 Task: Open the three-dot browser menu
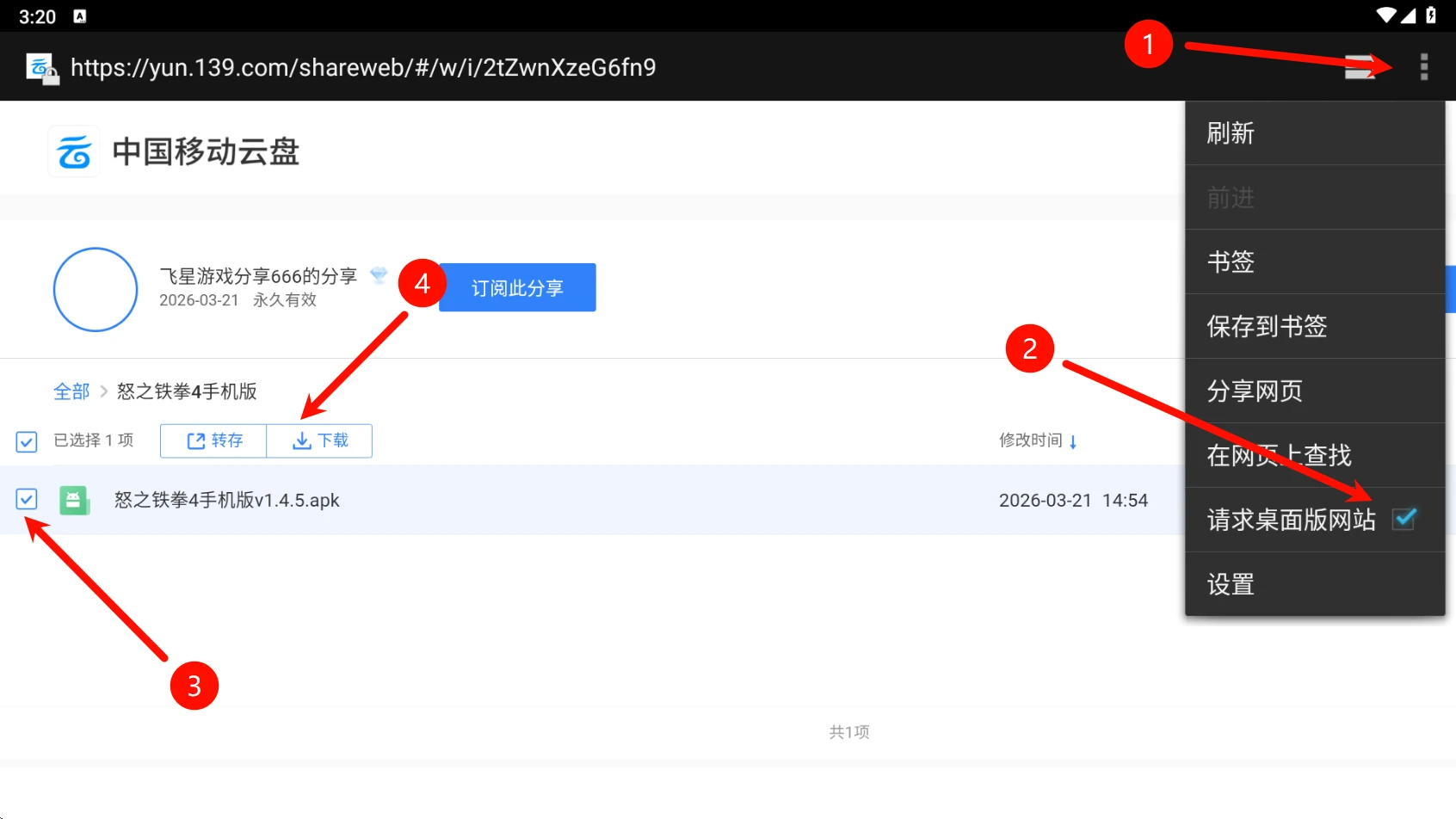click(x=1423, y=67)
